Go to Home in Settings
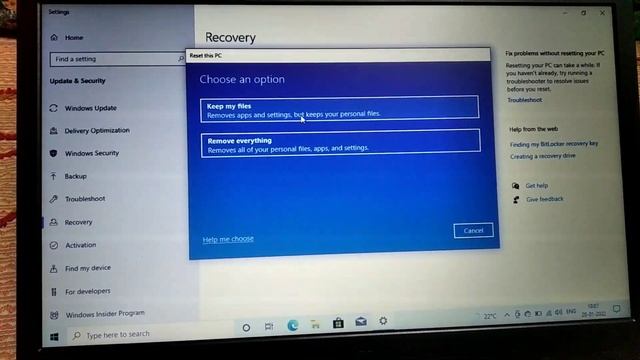640x360 pixels. click(73, 38)
